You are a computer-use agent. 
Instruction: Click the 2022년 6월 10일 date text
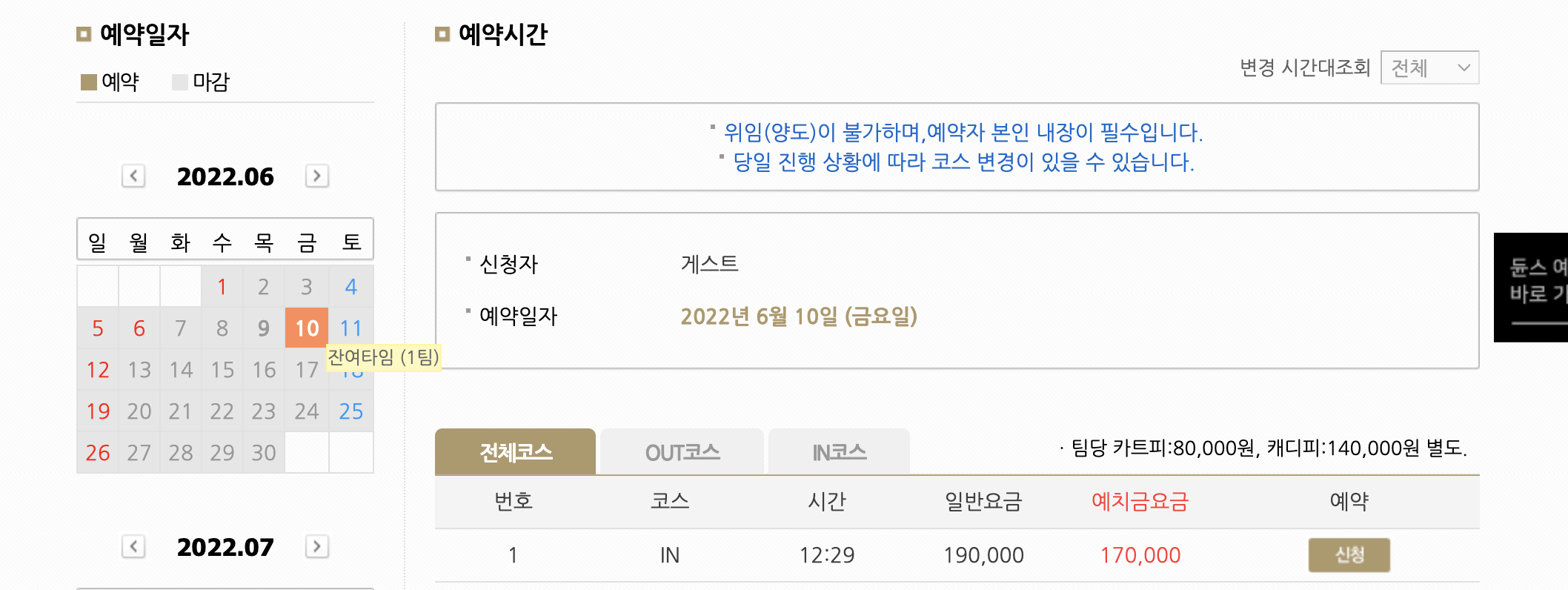click(799, 316)
